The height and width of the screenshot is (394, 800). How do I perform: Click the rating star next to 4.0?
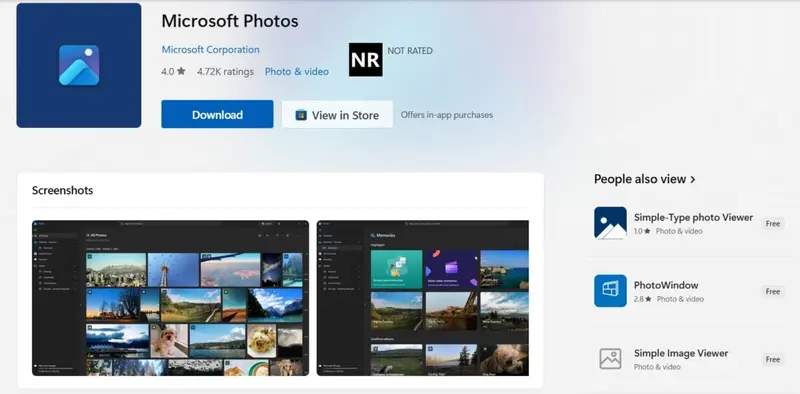click(x=181, y=71)
